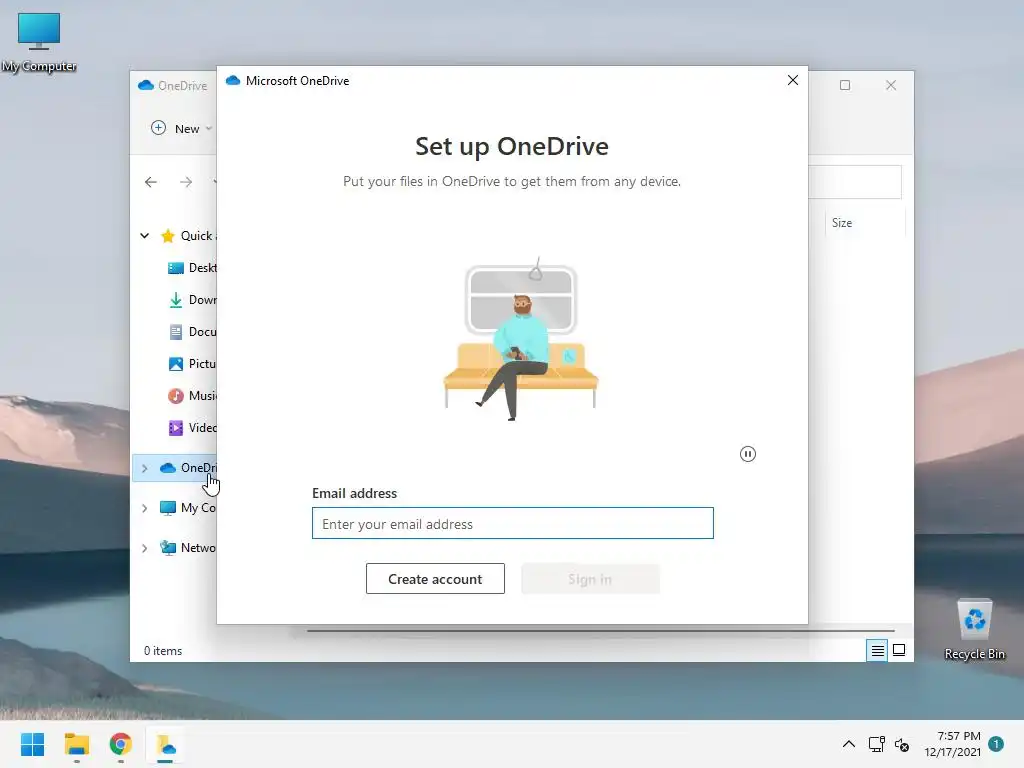Maximize the OneDrive File Explorer window
This screenshot has width=1024, height=768.
pos(845,85)
